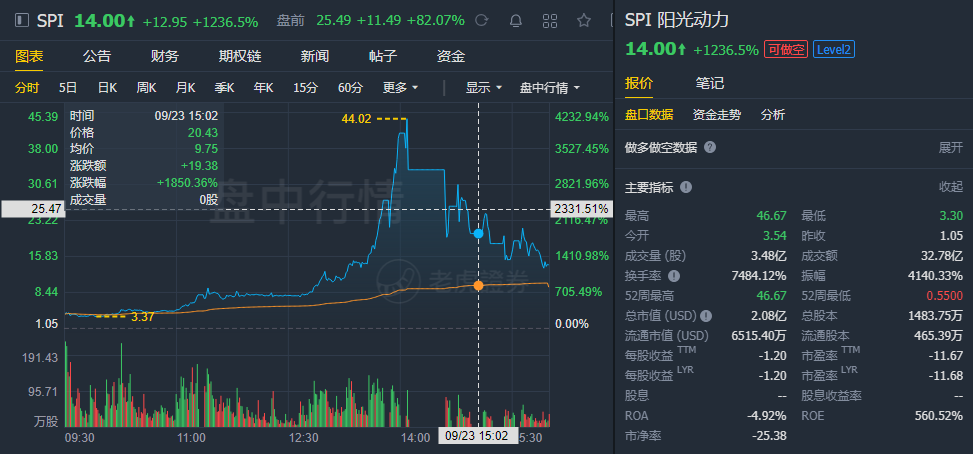Select the 分时 intraday chart view
Viewport: 973px width, 454px height.
tap(27, 88)
